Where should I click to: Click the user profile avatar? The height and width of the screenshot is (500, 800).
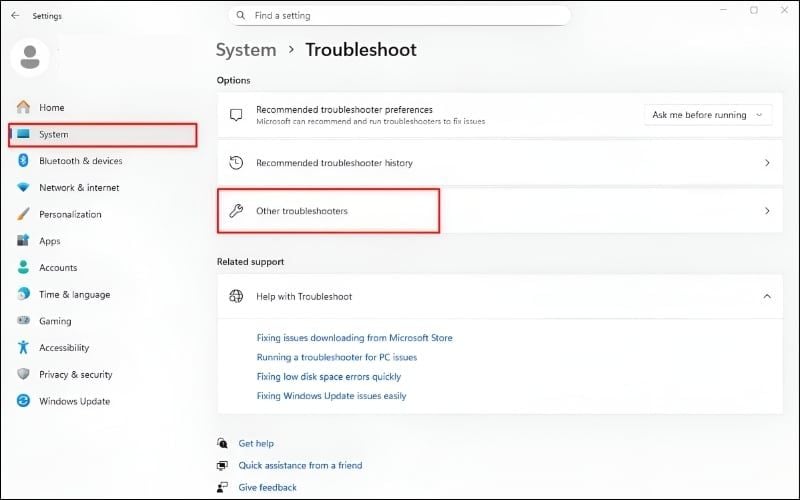[x=30, y=57]
